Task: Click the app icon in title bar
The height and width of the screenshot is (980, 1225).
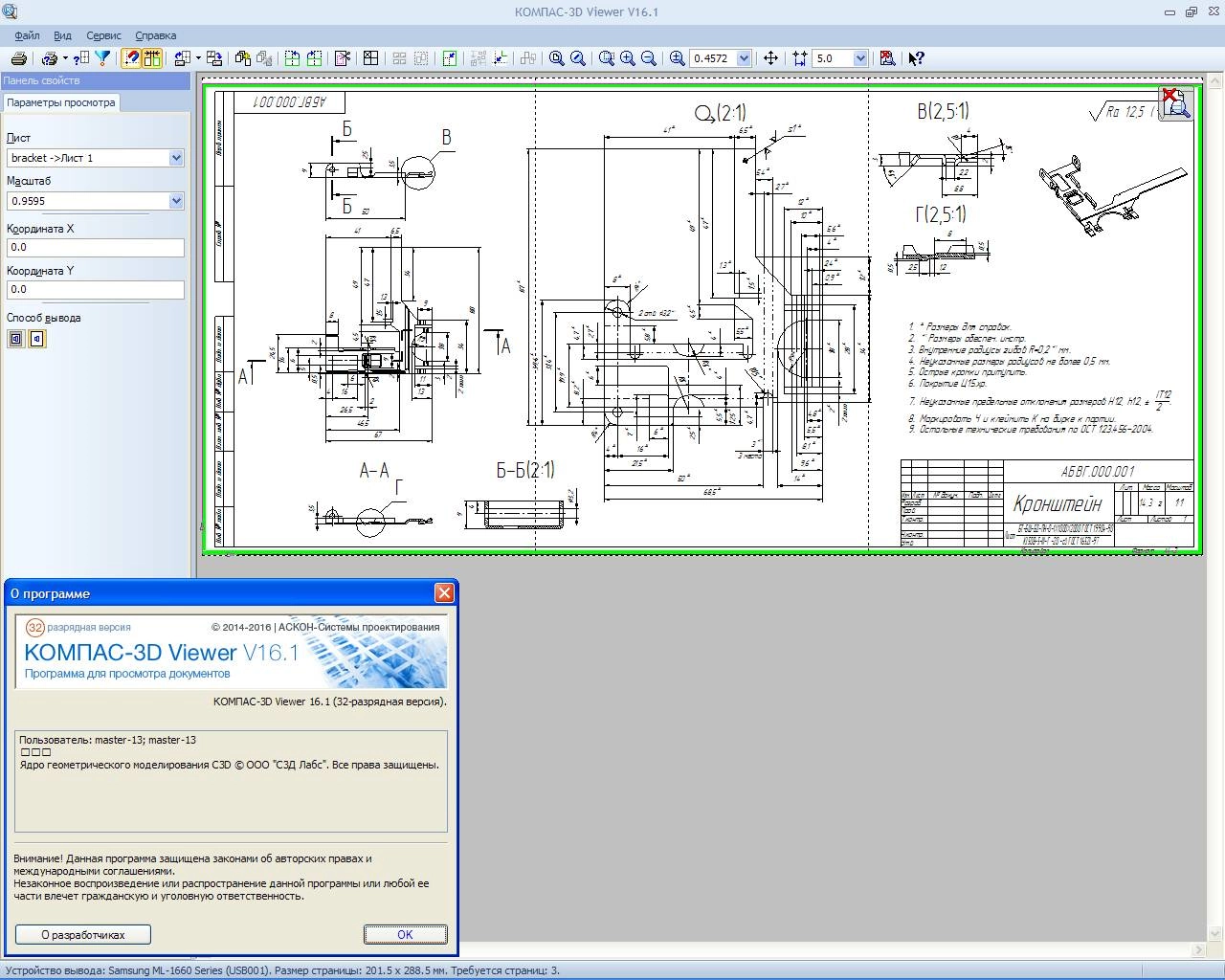Action: (x=10, y=12)
